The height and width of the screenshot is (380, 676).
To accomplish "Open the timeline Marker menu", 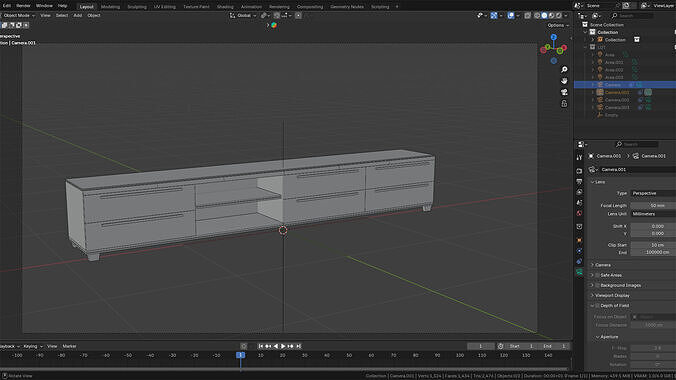I will click(69, 346).
